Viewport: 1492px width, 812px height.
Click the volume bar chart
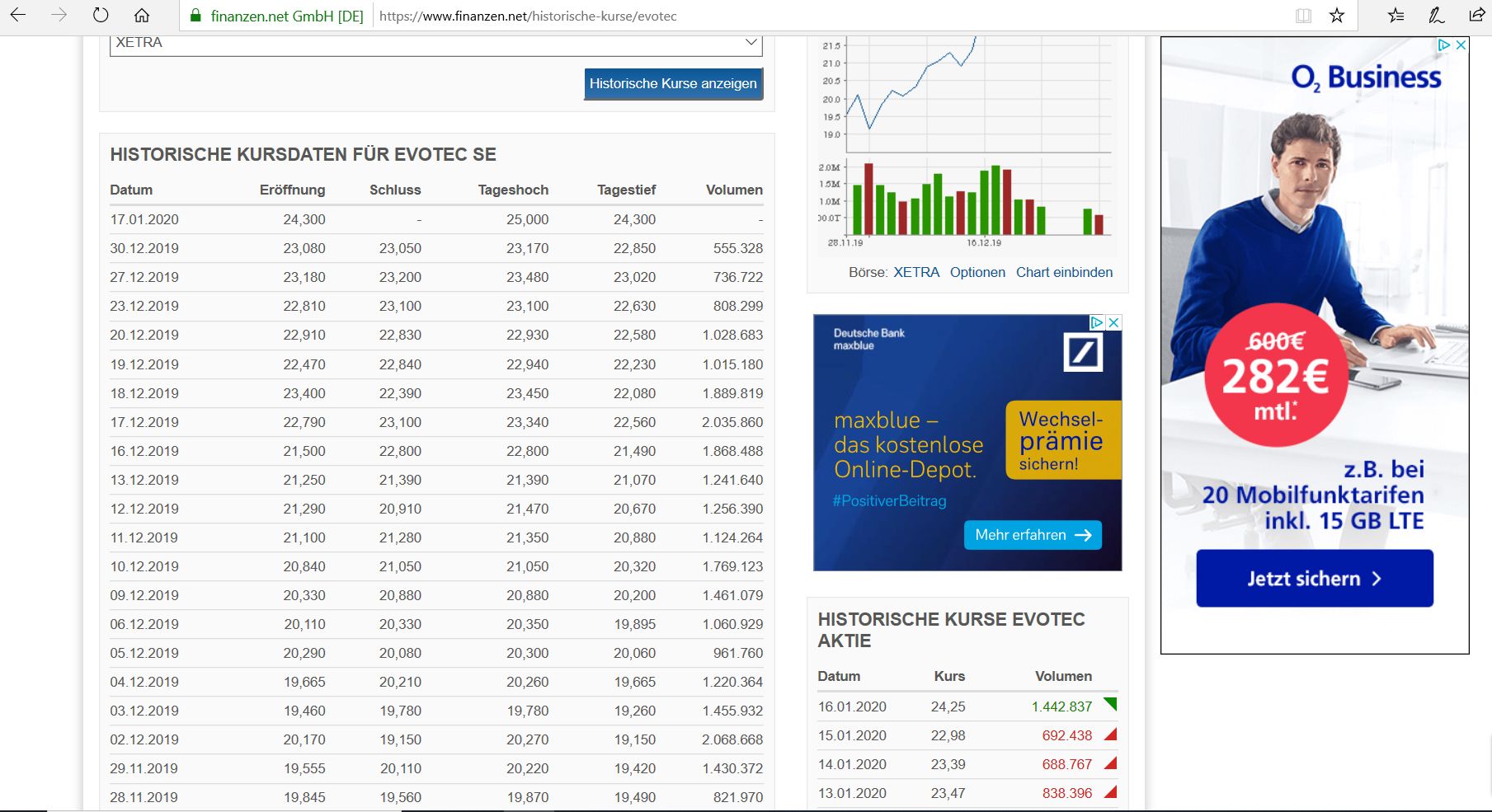978,198
